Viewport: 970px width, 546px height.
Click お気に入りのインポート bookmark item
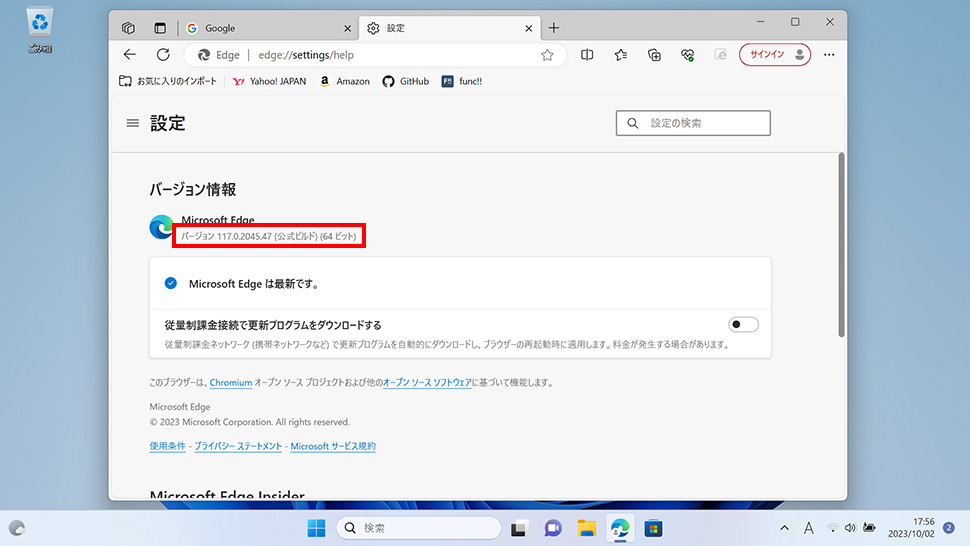coord(168,81)
